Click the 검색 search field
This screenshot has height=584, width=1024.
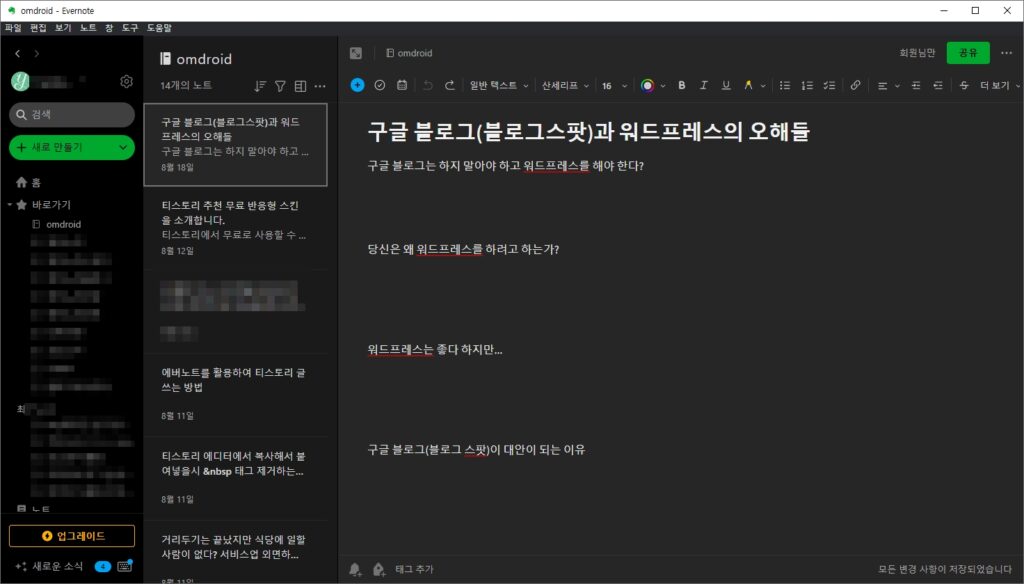[72, 114]
